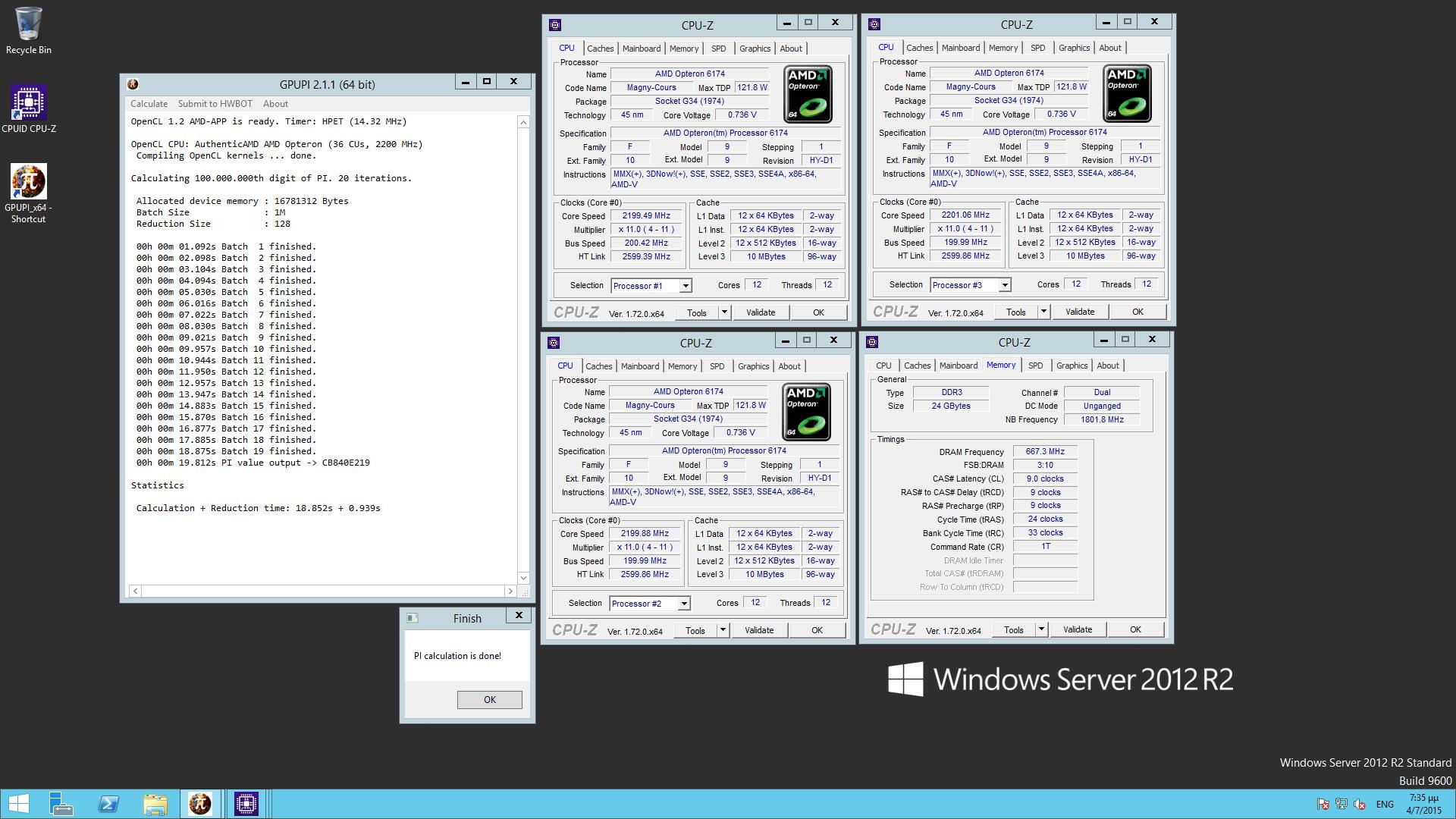Click the Processor #1 CPU-Z title bar icon
The height and width of the screenshot is (819, 1456).
click(555, 25)
